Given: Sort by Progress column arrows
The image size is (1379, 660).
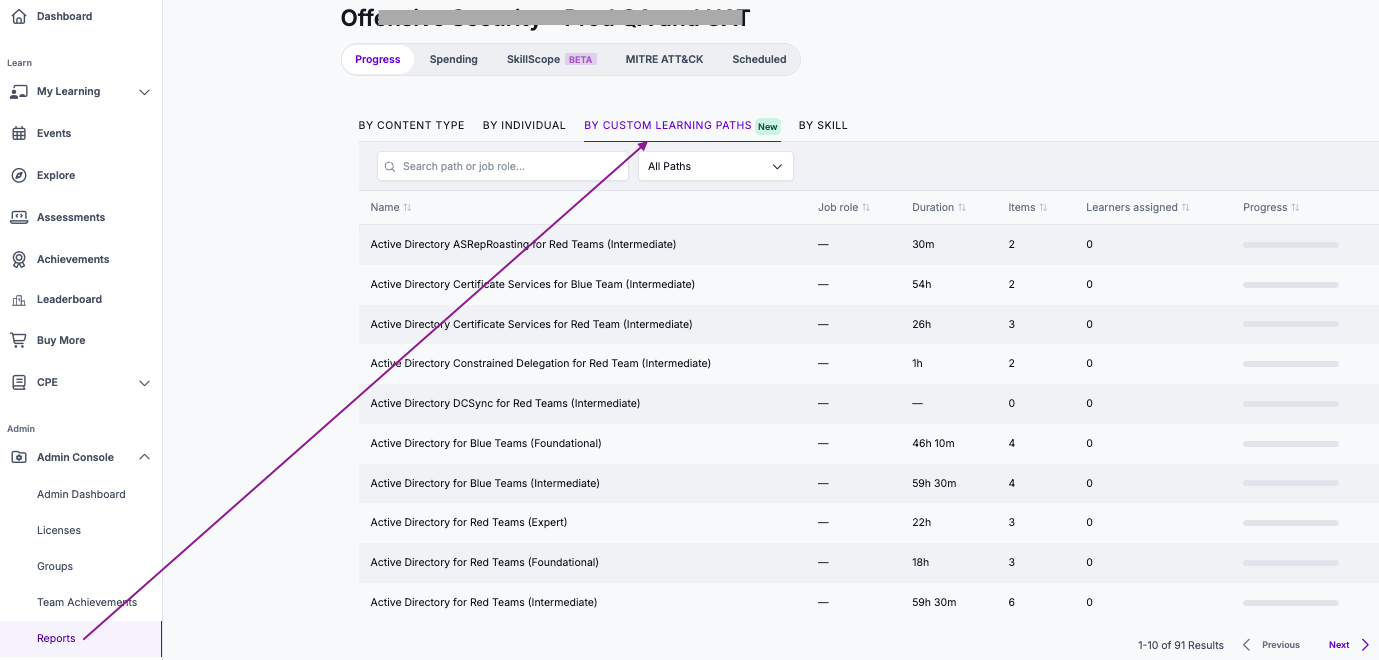Looking at the screenshot, I should (1295, 208).
